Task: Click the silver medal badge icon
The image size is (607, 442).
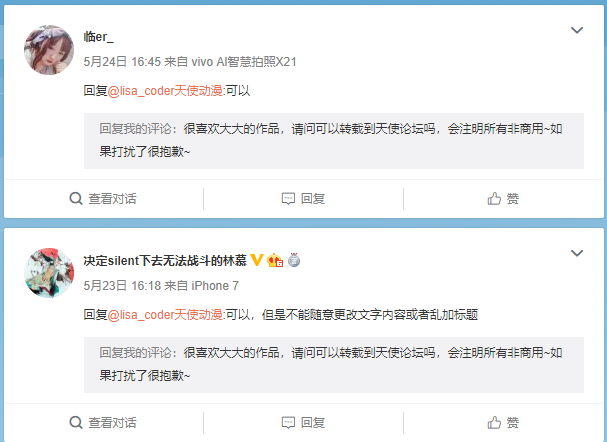Action: coord(294,260)
